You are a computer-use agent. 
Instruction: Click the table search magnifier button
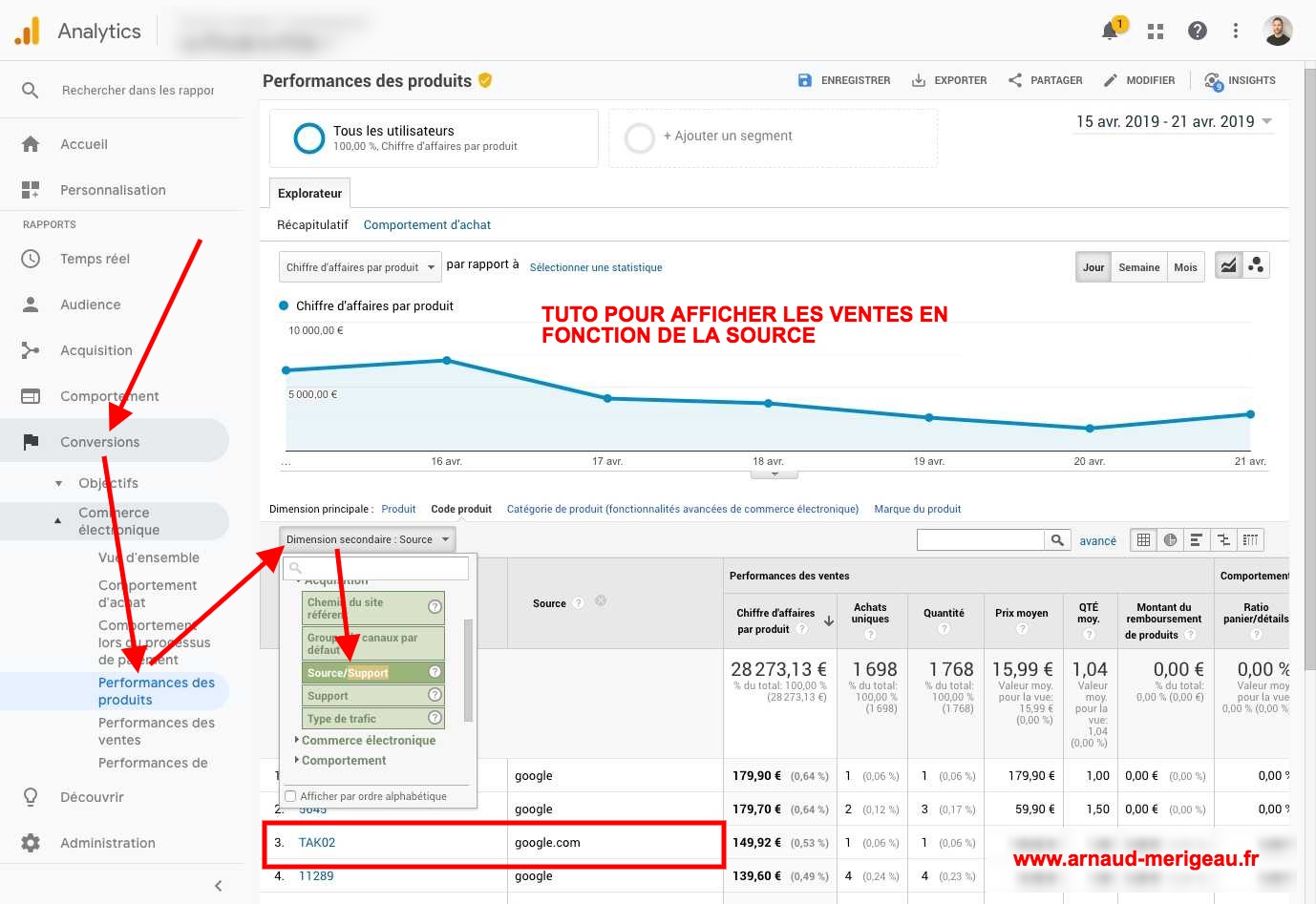pos(1057,540)
